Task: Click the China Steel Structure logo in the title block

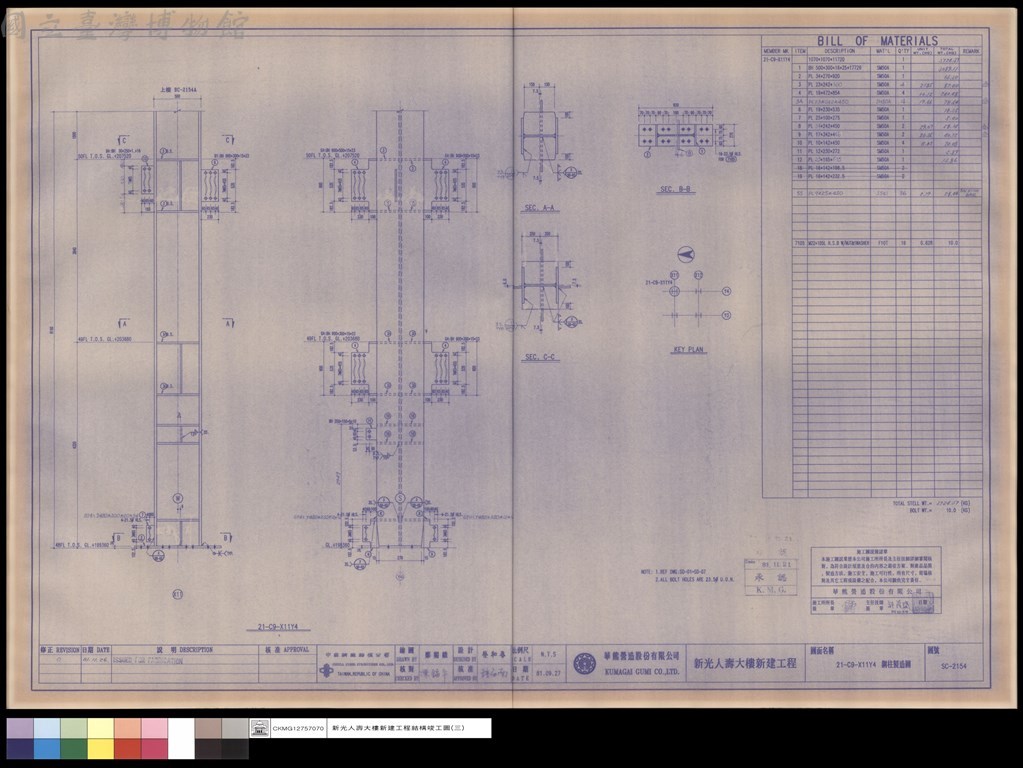Action: point(326,670)
